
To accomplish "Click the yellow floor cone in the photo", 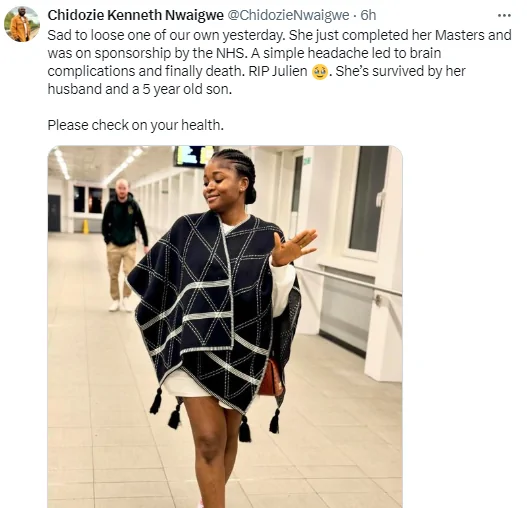I will tap(86, 226).
